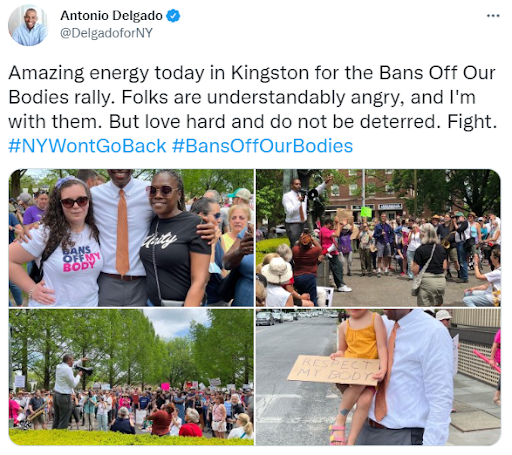Click the Antonio Delgado display name
The width and height of the screenshot is (512, 455).
click(x=111, y=16)
